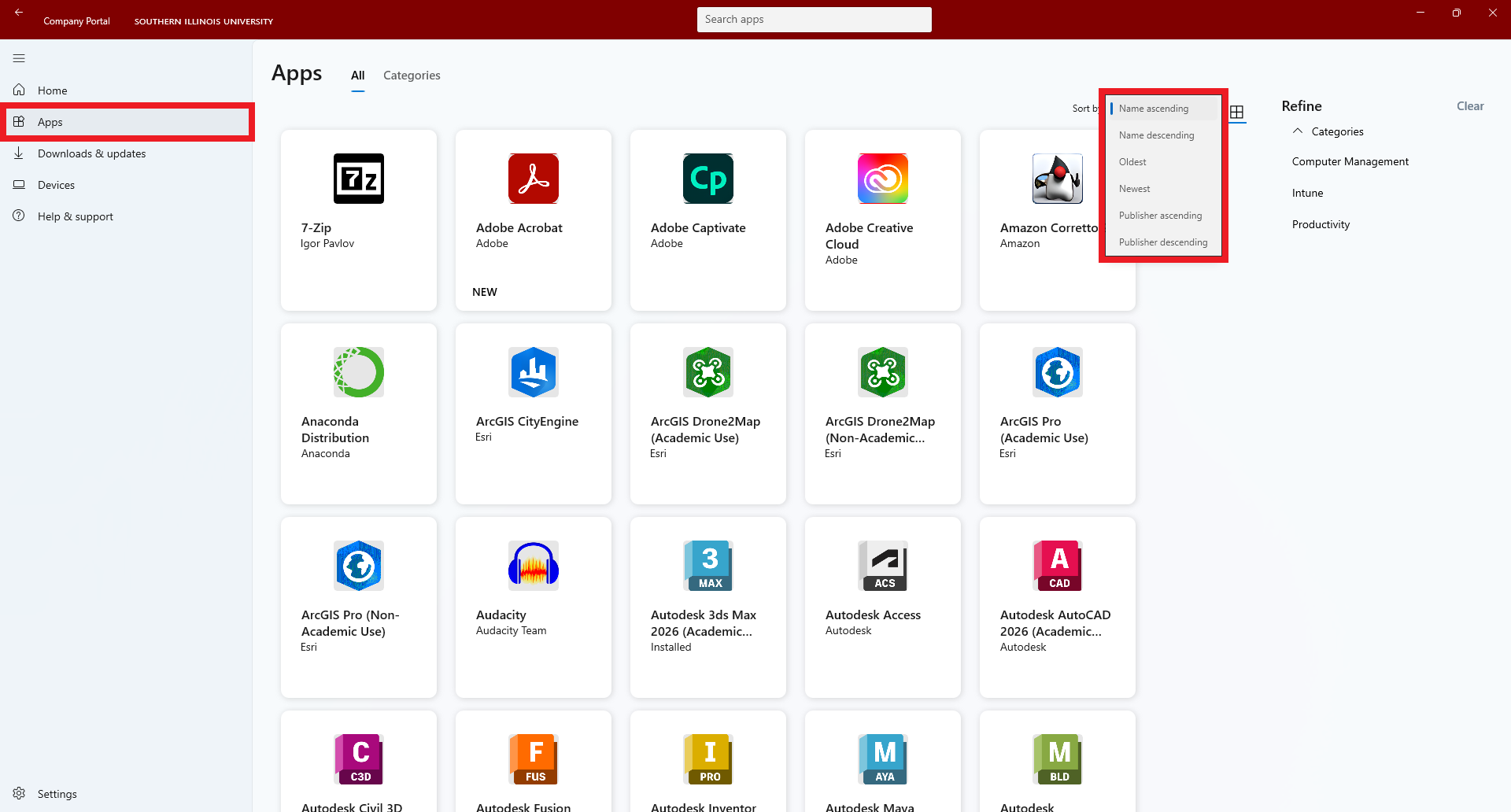Filter by Computer Management category

tap(1350, 161)
